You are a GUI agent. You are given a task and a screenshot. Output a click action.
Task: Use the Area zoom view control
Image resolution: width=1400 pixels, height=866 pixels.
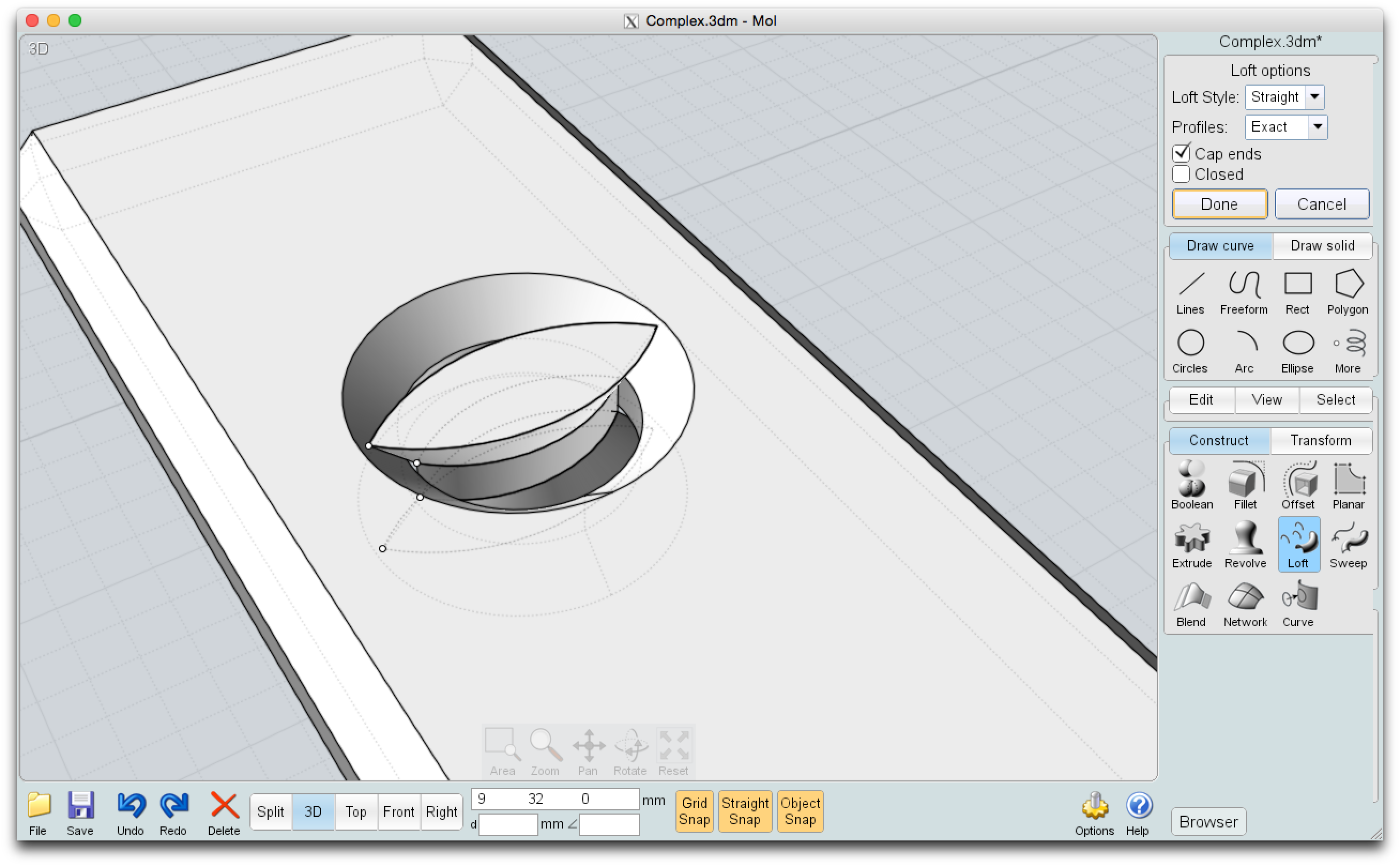coord(502,752)
